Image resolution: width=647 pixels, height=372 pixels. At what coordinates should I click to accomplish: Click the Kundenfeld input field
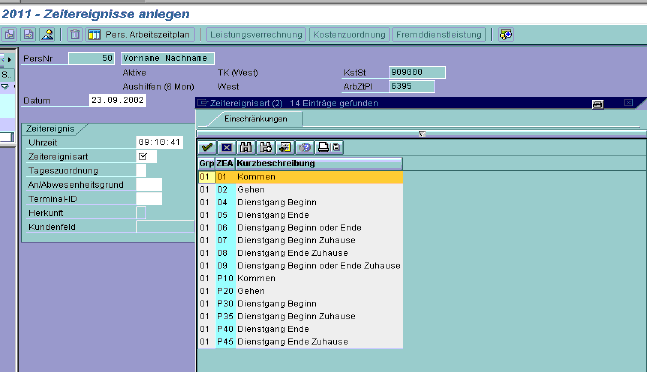click(x=165, y=226)
